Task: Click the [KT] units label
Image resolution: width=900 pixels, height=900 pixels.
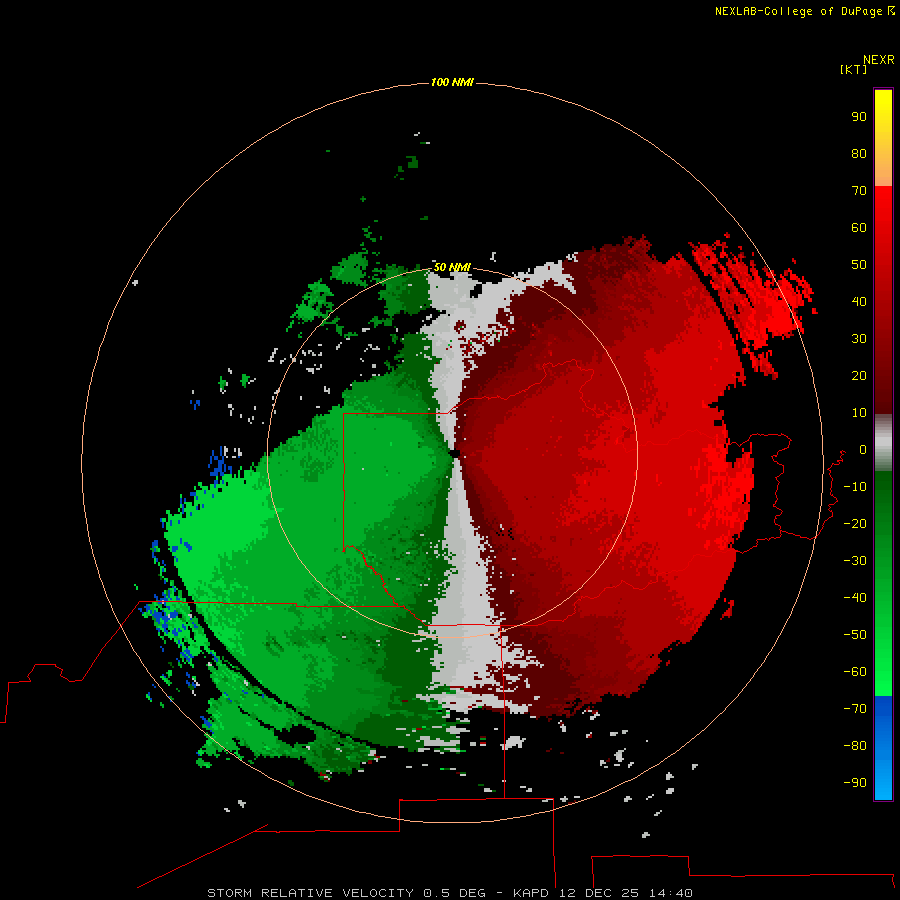Action: coord(853,69)
